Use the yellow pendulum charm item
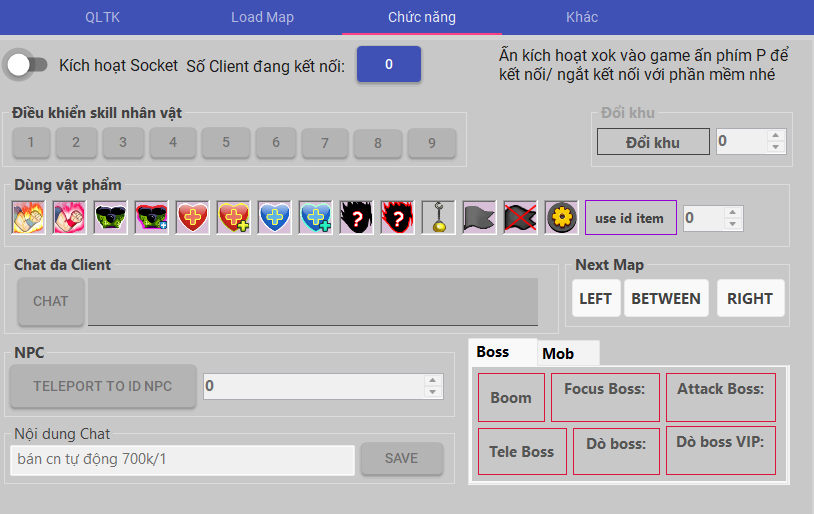814x514 pixels. [439, 218]
